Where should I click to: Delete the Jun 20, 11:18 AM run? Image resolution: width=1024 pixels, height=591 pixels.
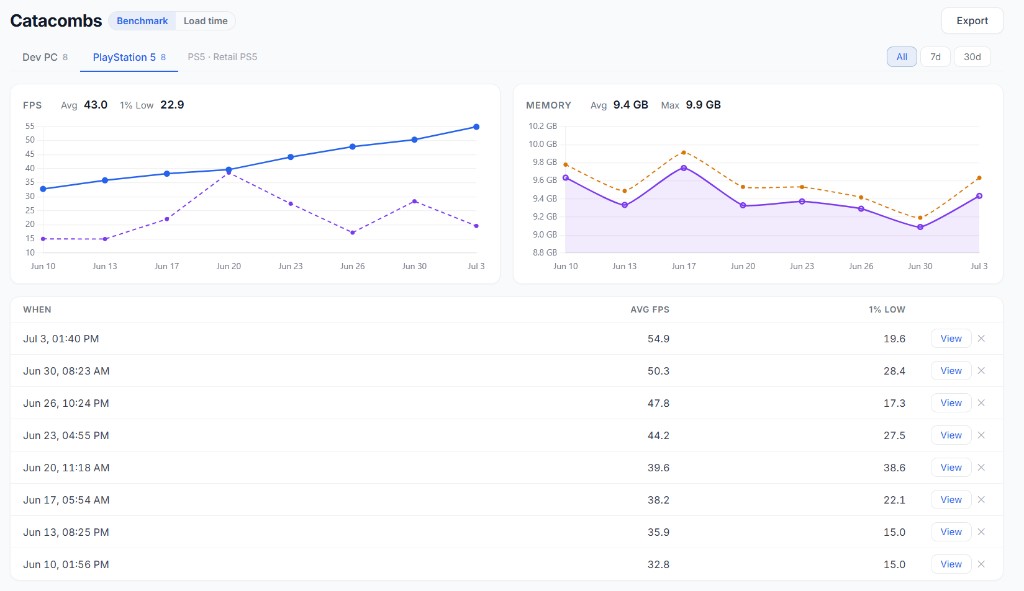981,468
